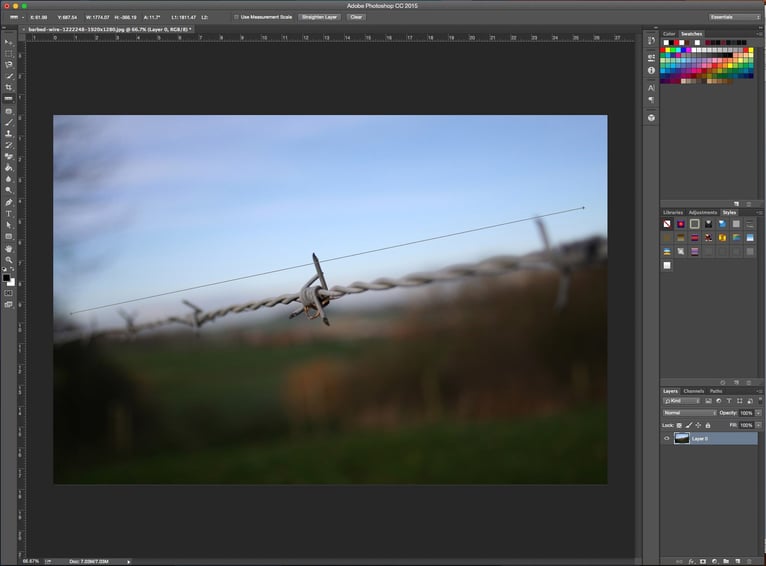
Task: Open the Layers panel flyout menu
Action: 759,392
